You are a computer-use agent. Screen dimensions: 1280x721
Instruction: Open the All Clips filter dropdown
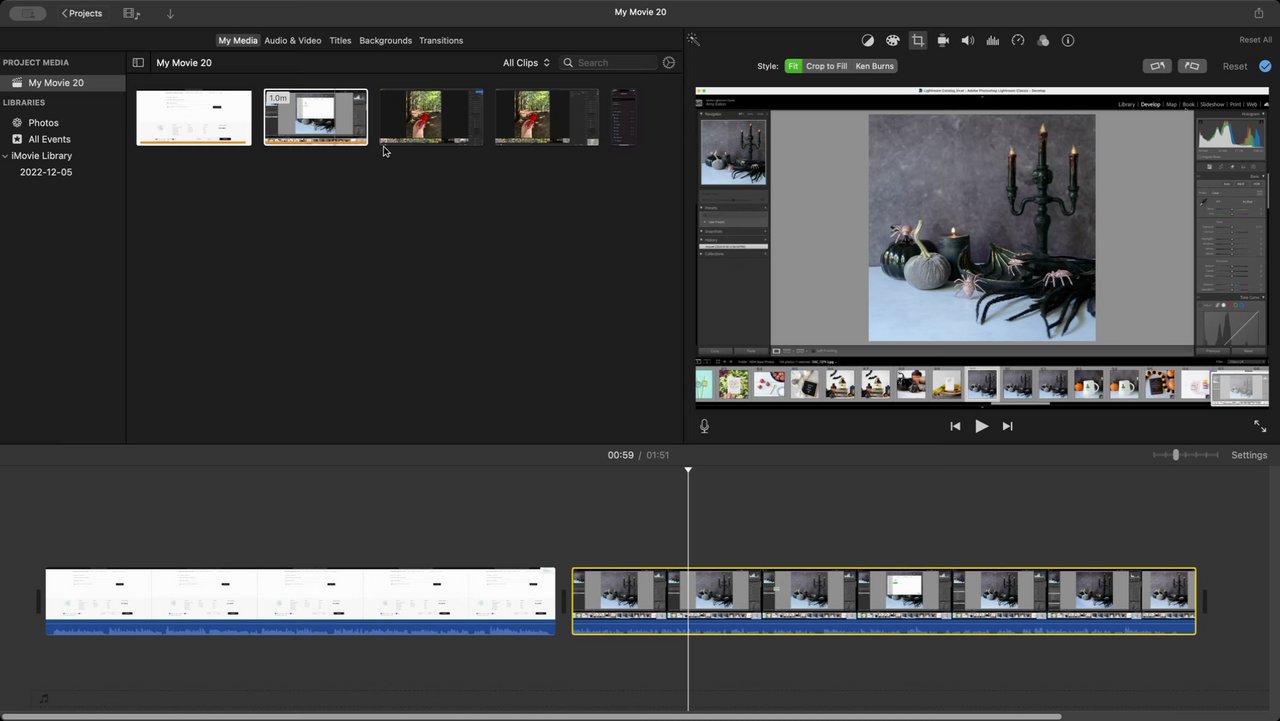pyautogui.click(x=526, y=63)
